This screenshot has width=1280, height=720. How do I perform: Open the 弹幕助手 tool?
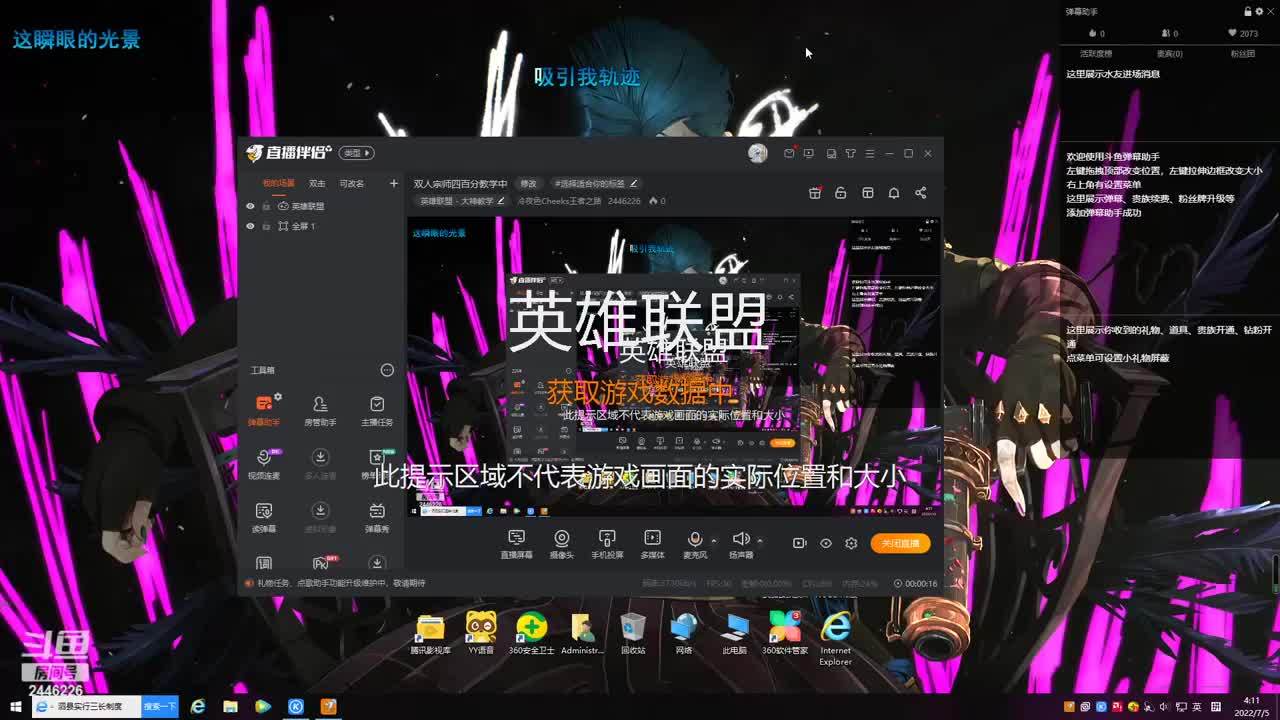(x=264, y=408)
